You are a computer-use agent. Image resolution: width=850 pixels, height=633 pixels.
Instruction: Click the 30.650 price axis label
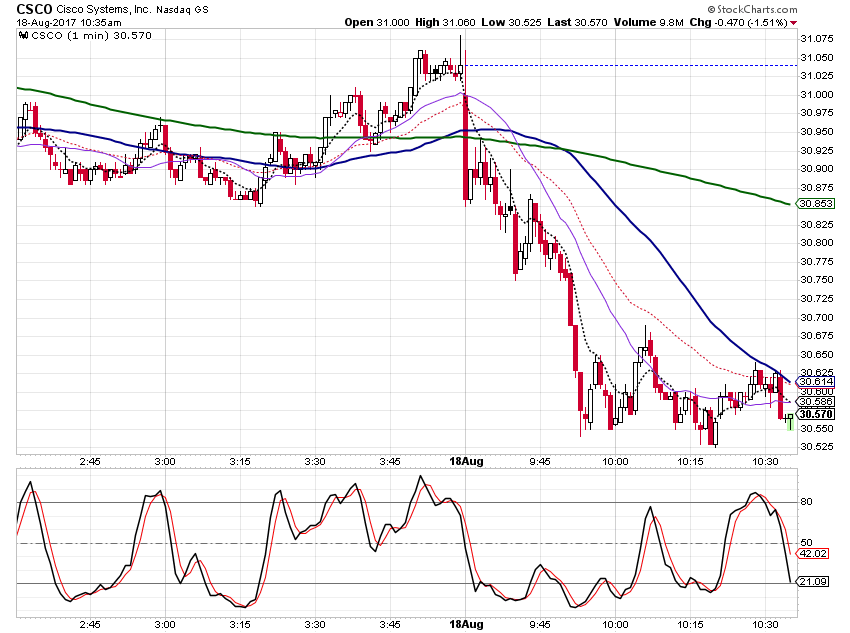point(817,354)
